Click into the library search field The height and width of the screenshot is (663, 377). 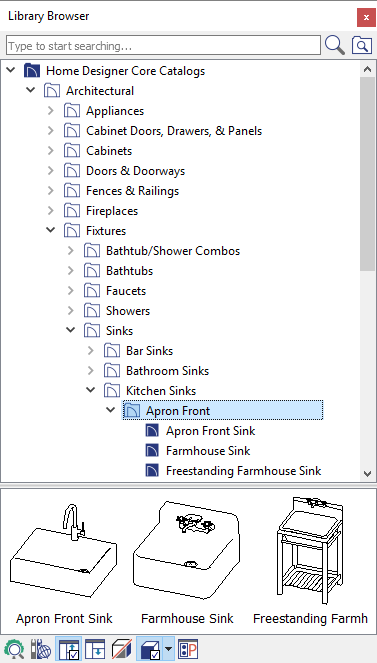[x=163, y=45]
